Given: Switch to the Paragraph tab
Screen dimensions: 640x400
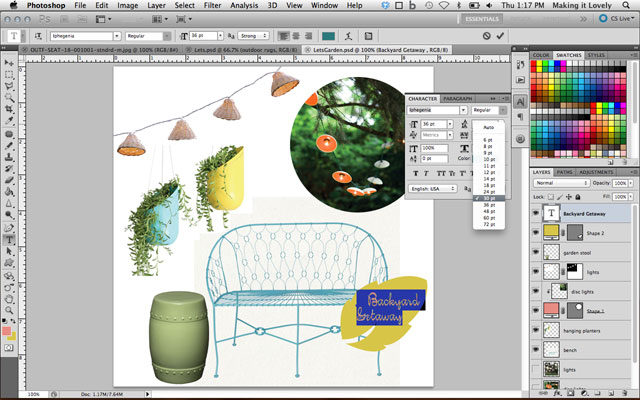Looking at the screenshot, I should point(457,99).
